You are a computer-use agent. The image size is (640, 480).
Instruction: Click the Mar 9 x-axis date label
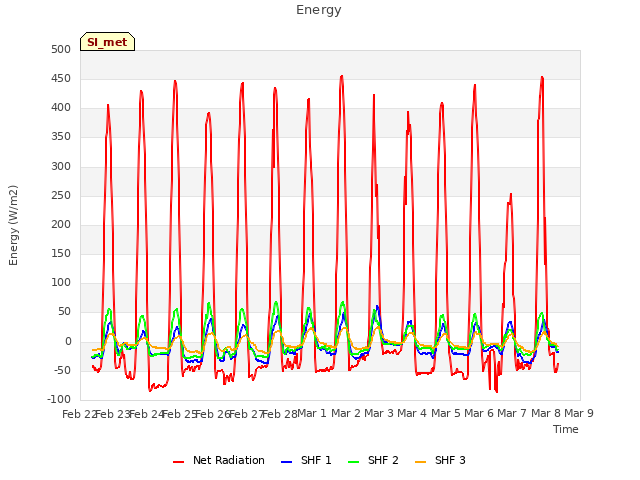[579, 413]
